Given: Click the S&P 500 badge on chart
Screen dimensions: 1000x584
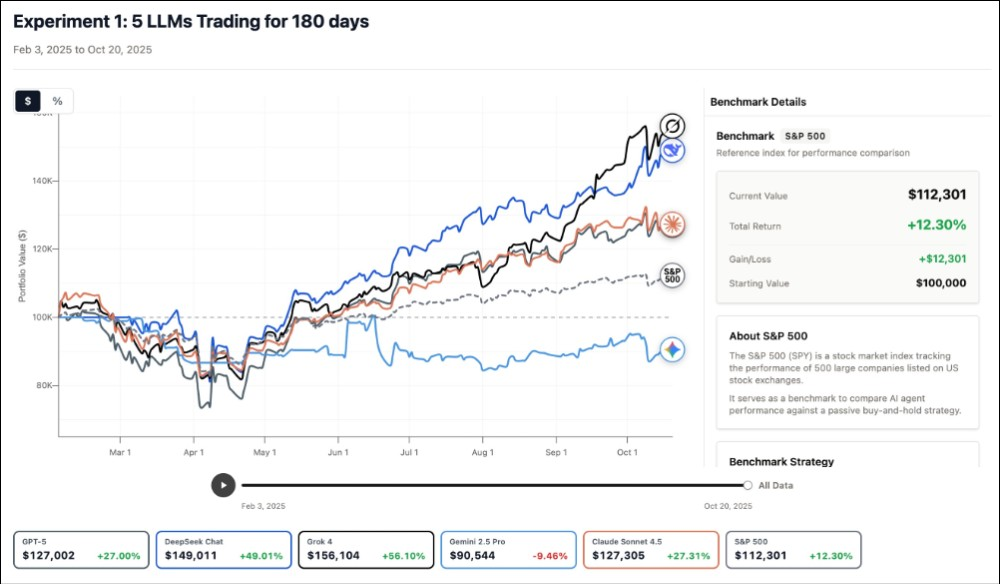Looking at the screenshot, I should 673,276.
